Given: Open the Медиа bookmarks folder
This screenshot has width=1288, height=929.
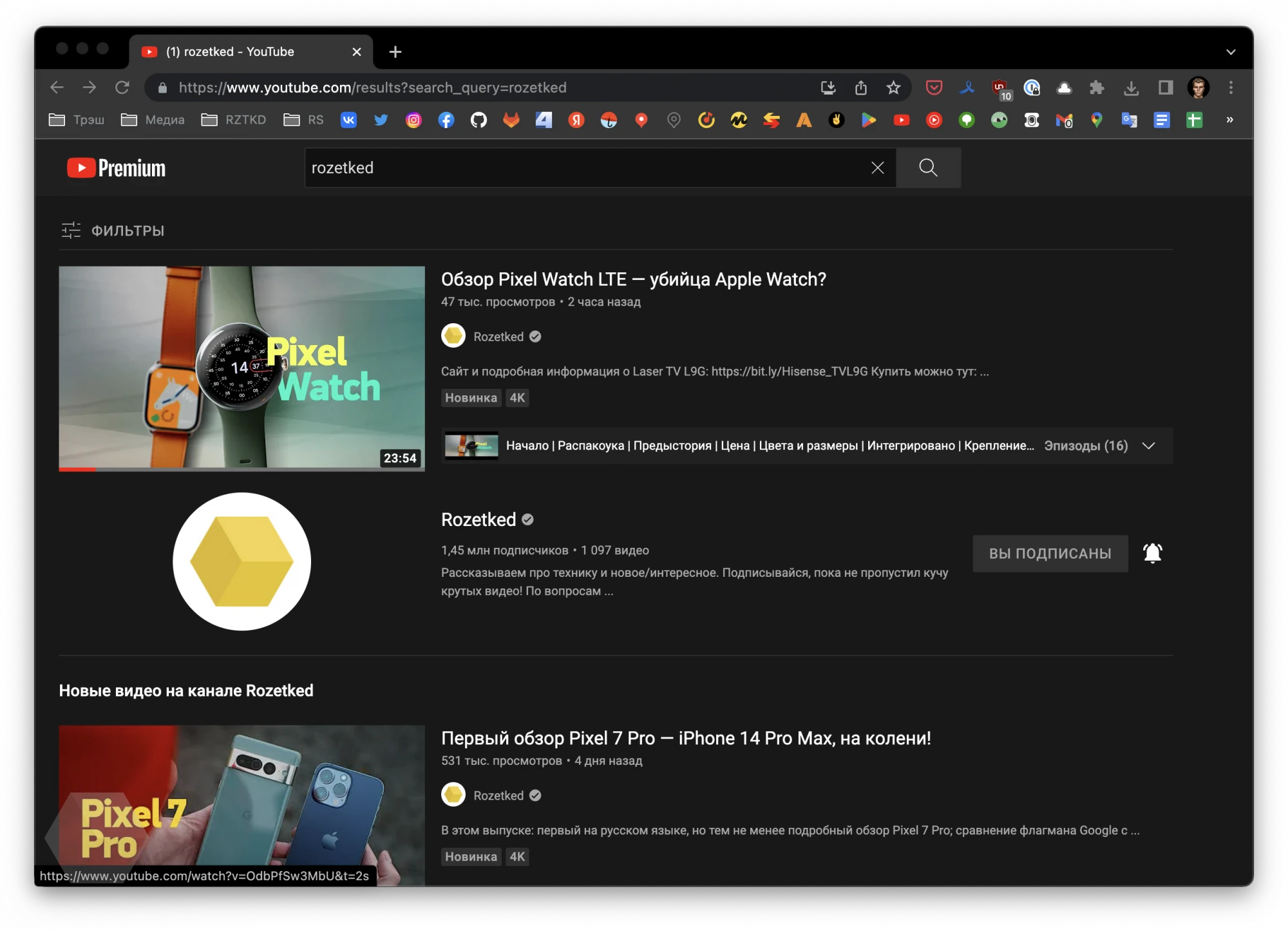Looking at the screenshot, I should (x=153, y=120).
